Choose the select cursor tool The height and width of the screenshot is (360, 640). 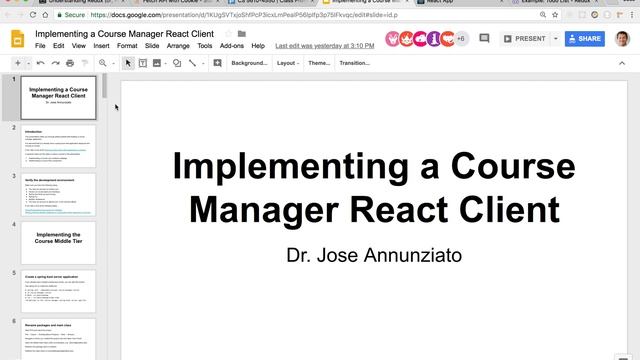pyautogui.click(x=128, y=63)
